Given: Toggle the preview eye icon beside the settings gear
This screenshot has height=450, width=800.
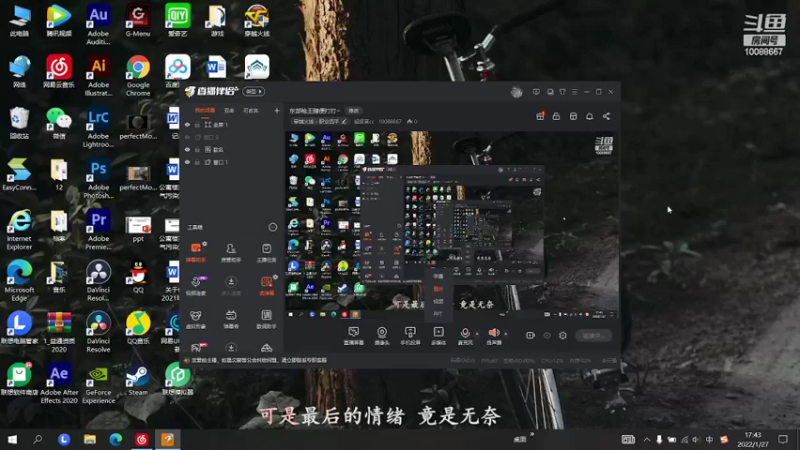Looking at the screenshot, I should (547, 335).
